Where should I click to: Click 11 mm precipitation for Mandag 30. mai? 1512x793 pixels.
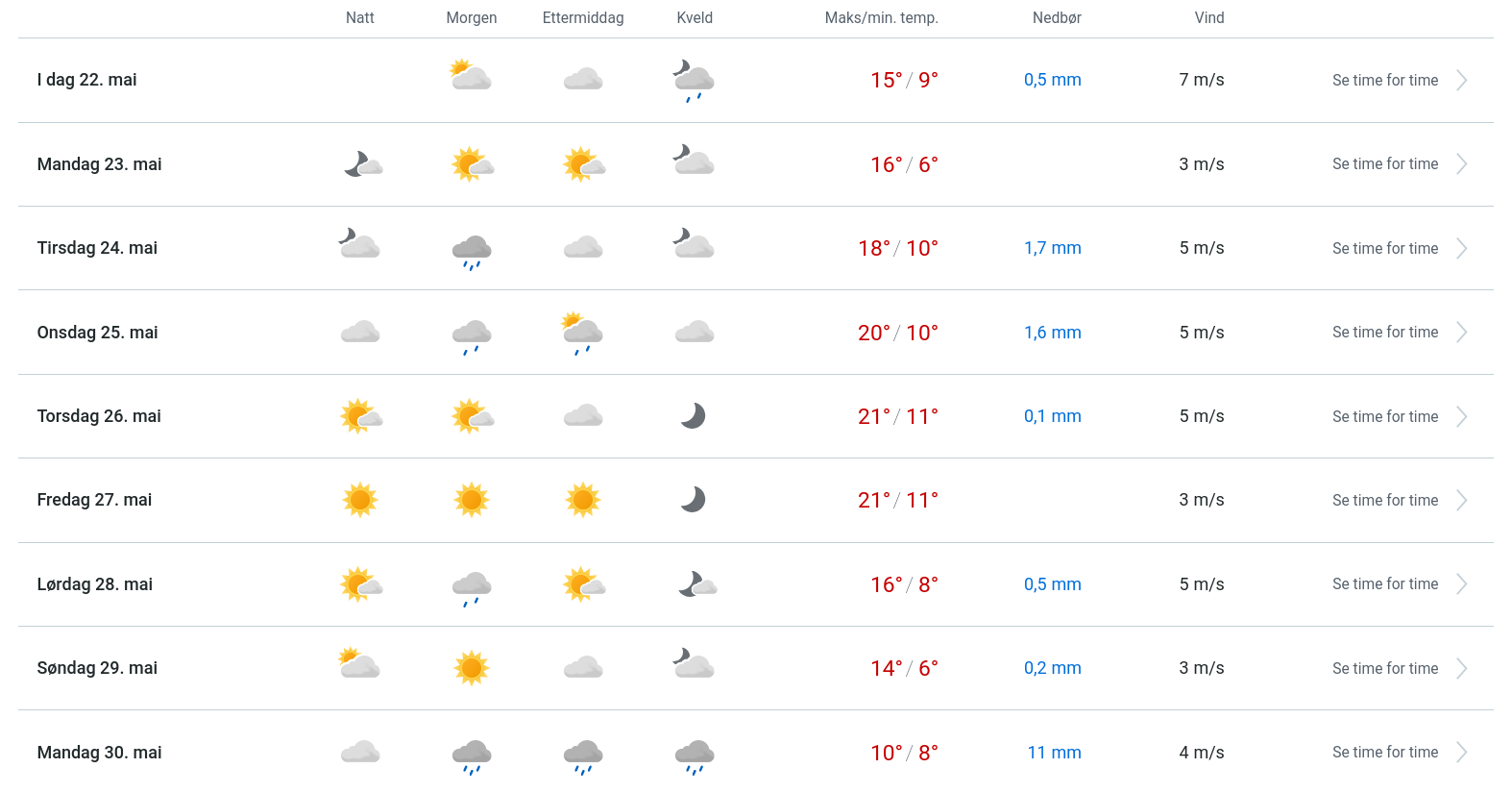(1054, 753)
